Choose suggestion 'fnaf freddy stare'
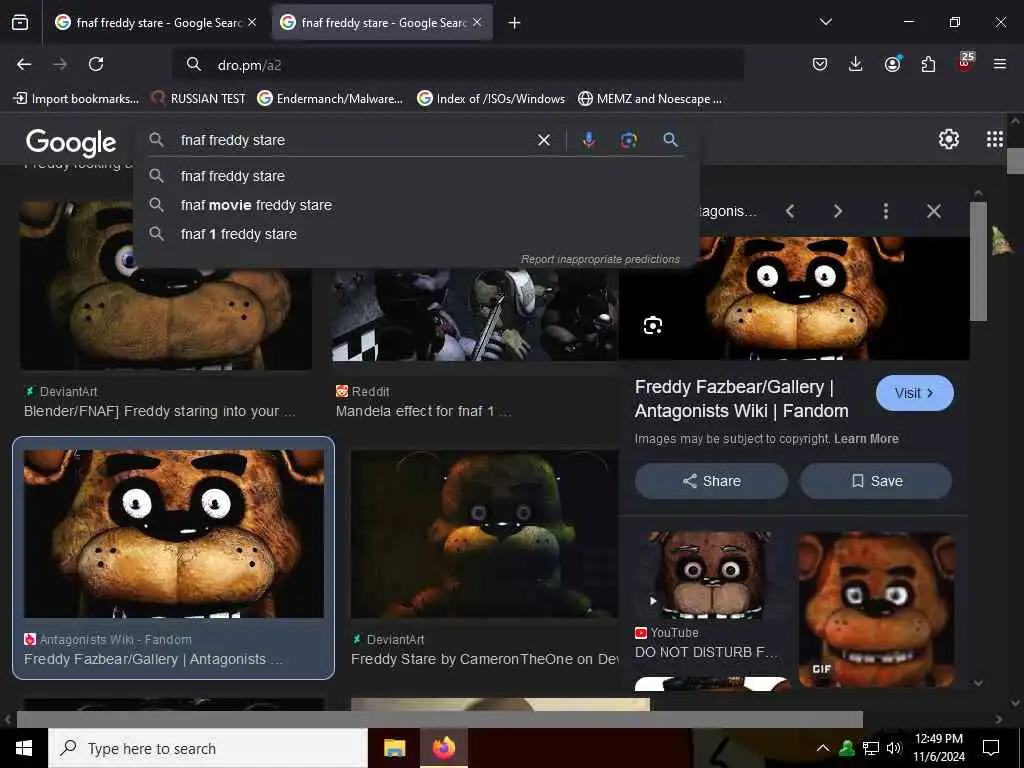 coord(416,176)
